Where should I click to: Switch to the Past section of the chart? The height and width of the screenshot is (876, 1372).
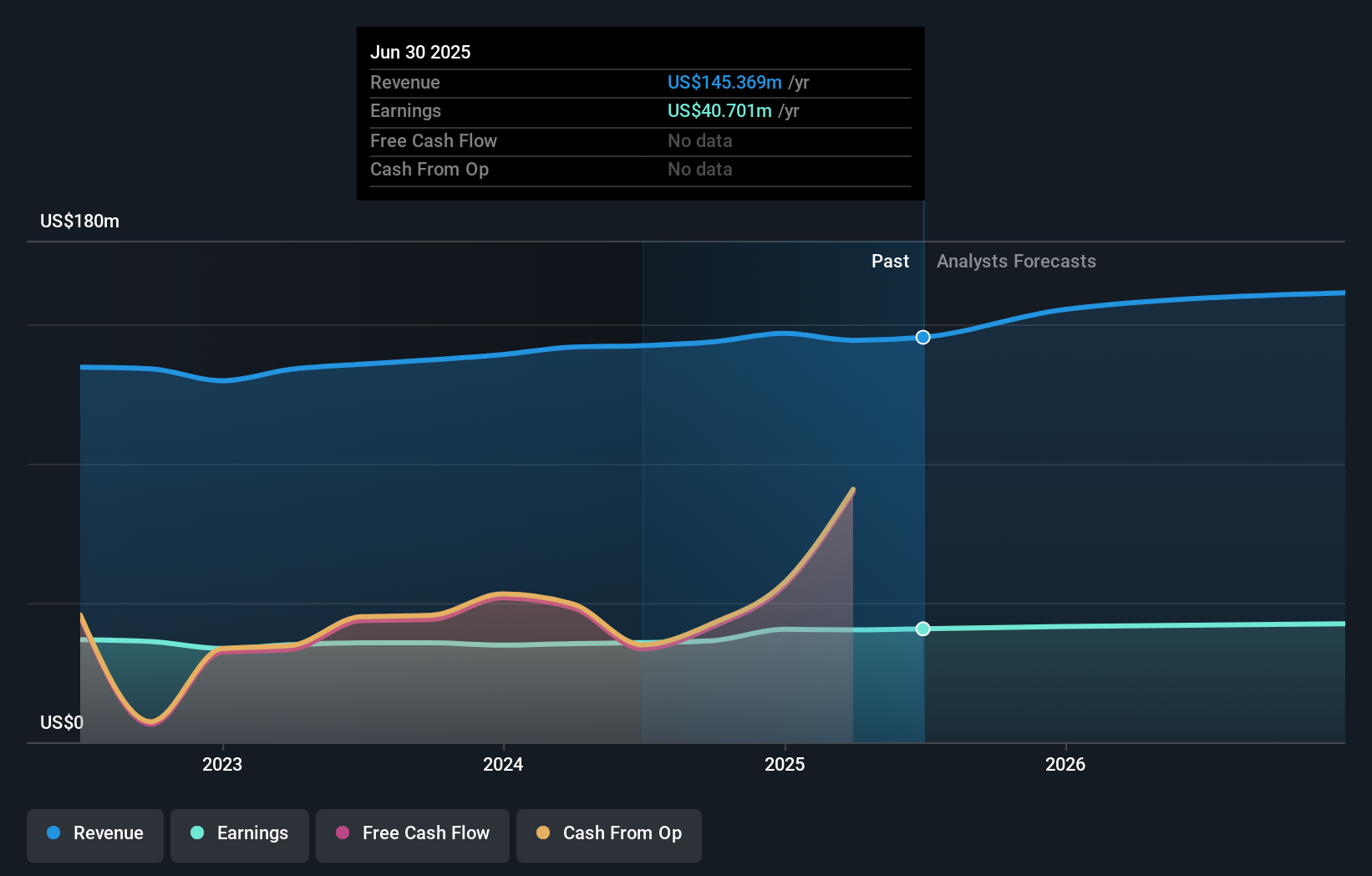pos(890,261)
